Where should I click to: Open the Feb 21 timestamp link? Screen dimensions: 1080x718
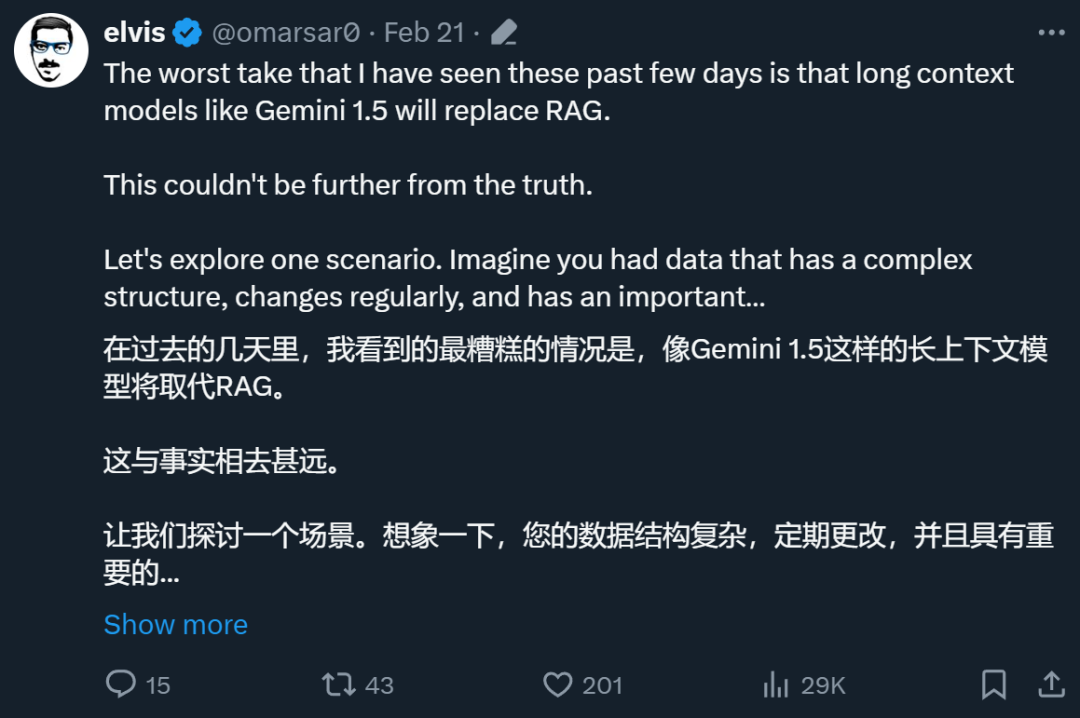pyautogui.click(x=425, y=33)
